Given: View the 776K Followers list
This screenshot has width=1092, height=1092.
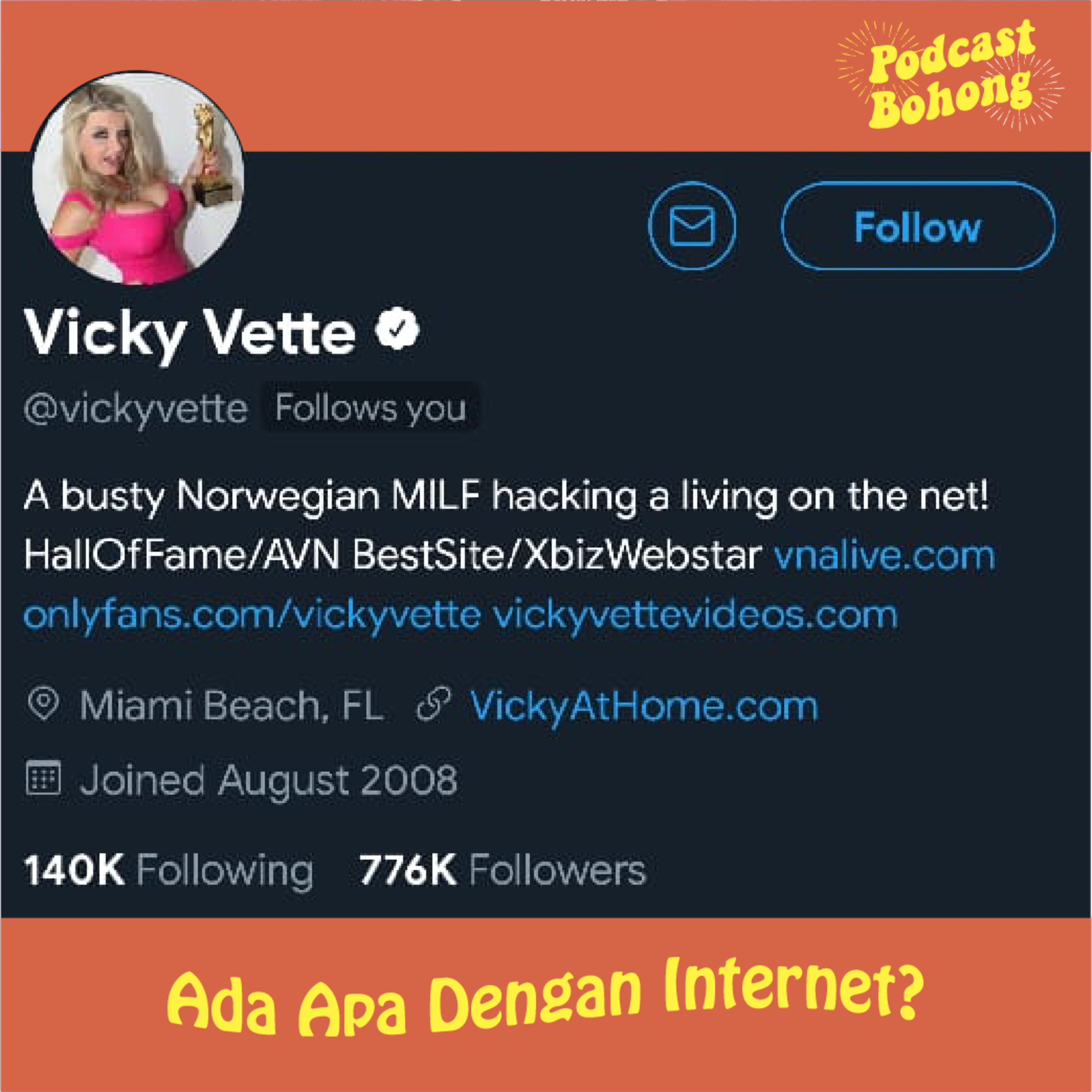Looking at the screenshot, I should (502, 870).
